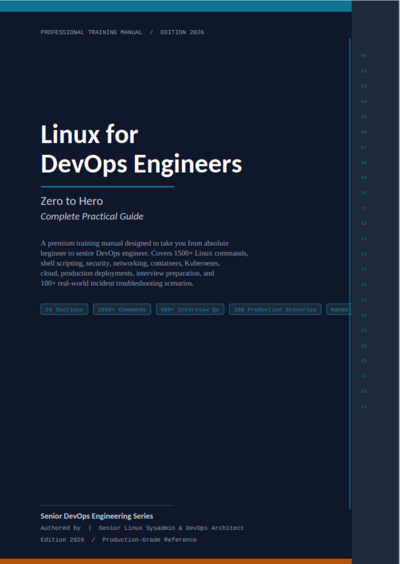Click the "PROFESSIONAL TRAINING MANUAL" header text
Image resolution: width=400 pixels, height=564 pixels.
tap(91, 32)
